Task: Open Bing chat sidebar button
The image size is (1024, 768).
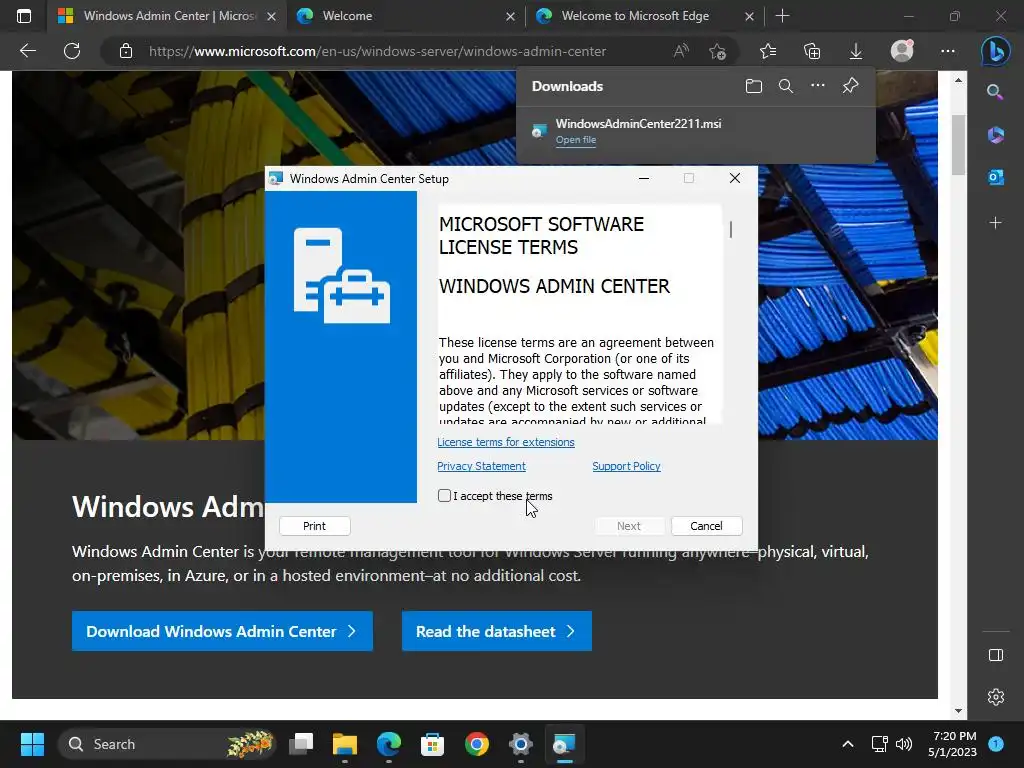Action: tap(996, 51)
